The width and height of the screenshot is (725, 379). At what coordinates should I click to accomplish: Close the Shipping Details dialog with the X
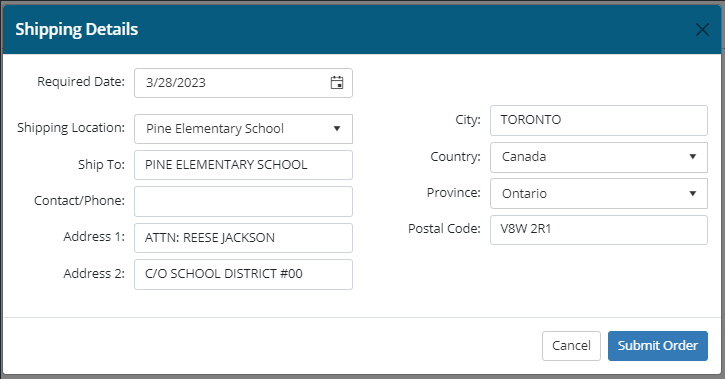pyautogui.click(x=702, y=30)
